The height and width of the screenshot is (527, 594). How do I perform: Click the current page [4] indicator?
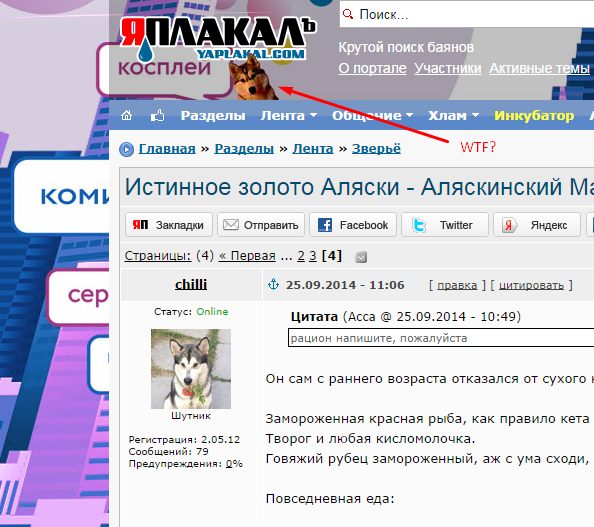[331, 256]
